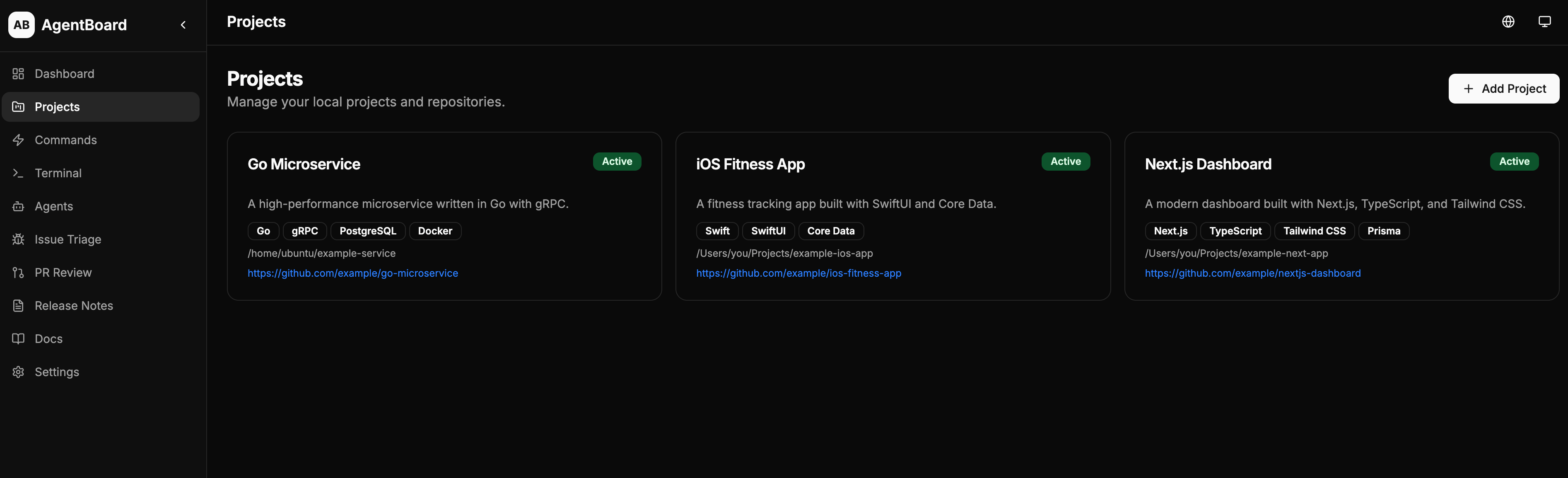Click the Issue Triage bug icon
1568x478 pixels.
click(18, 239)
